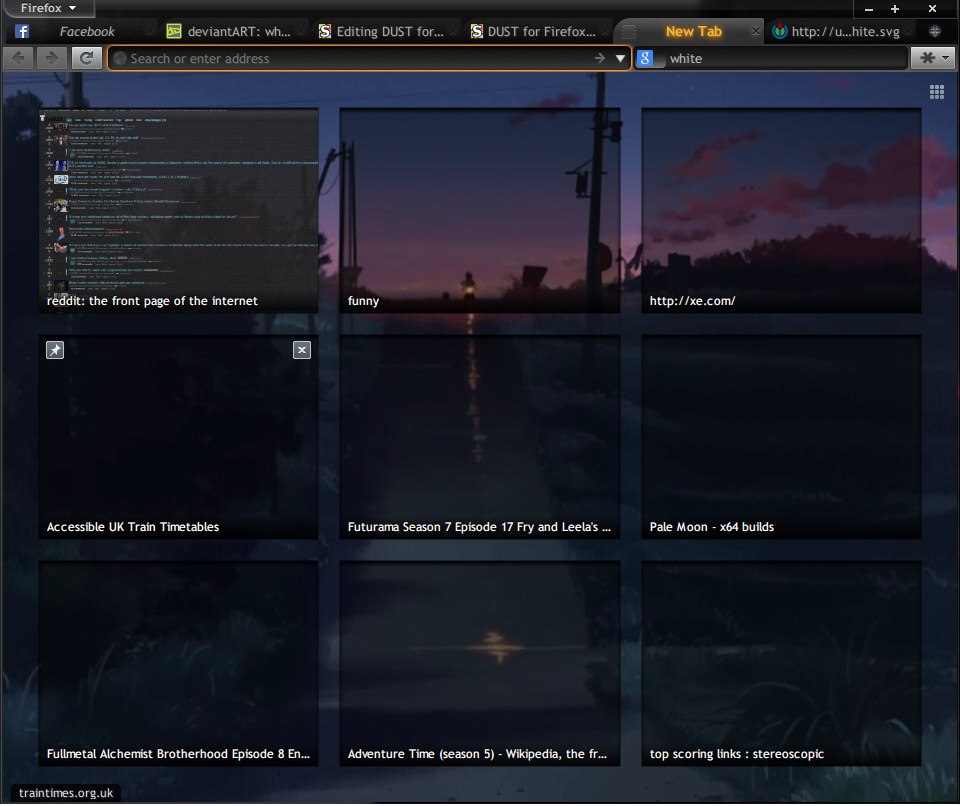Image resolution: width=960 pixels, height=806 pixels.
Task: Open top scoring links stereoscopic tile
Action: pyautogui.click(x=781, y=663)
